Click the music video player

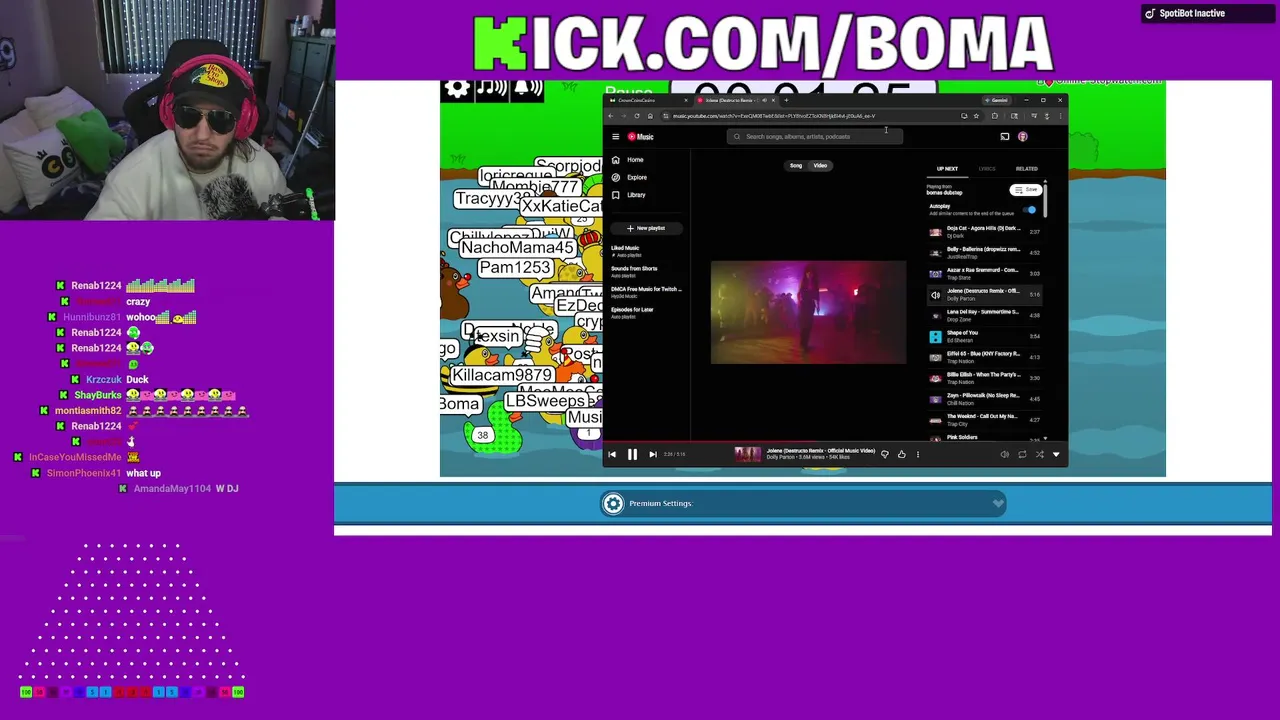[x=808, y=312]
